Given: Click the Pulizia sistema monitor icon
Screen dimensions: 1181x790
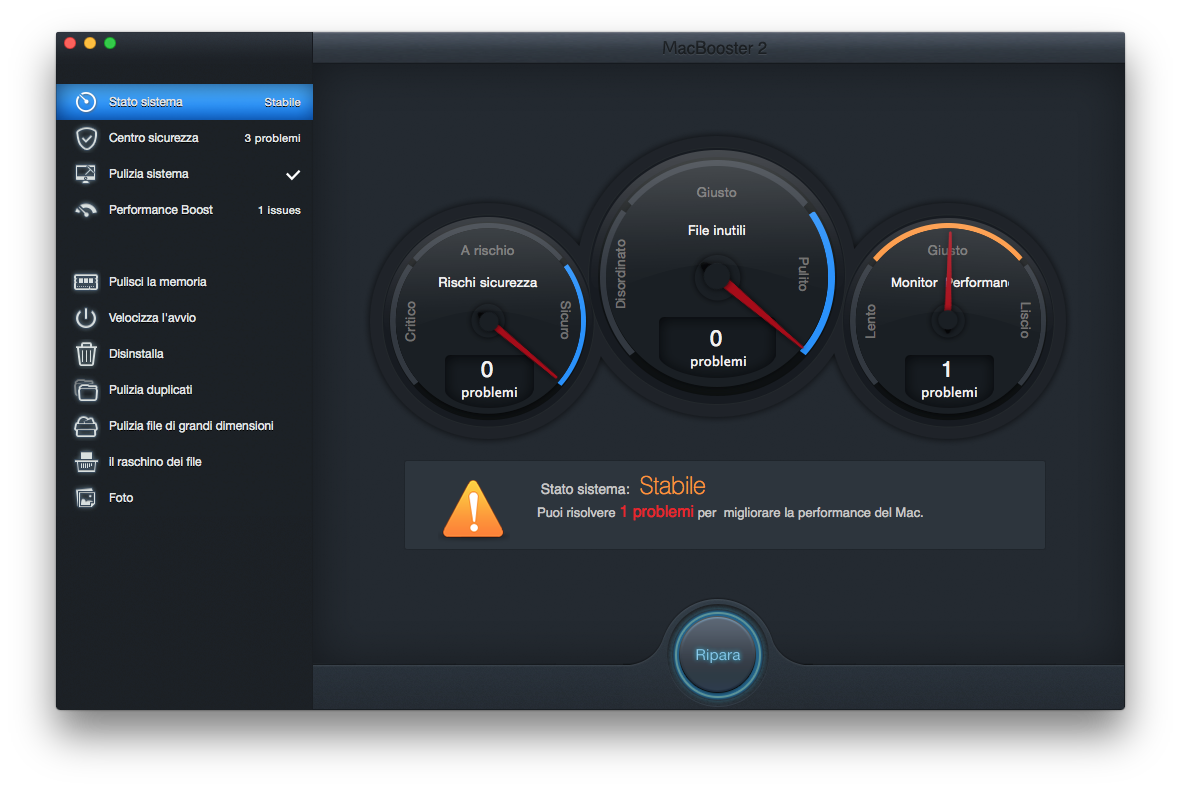Looking at the screenshot, I should tap(86, 174).
